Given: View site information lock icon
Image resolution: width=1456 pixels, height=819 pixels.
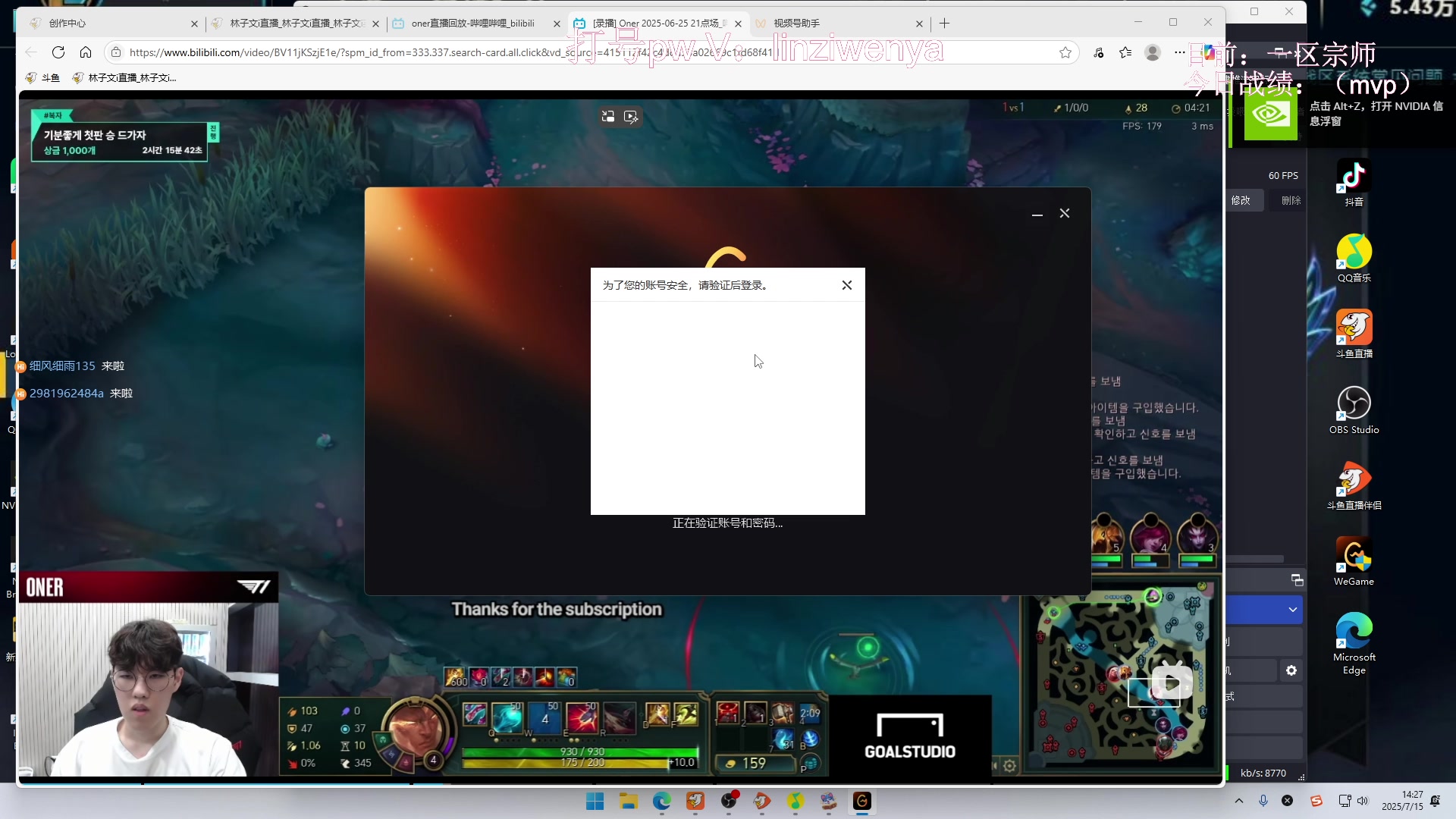Looking at the screenshot, I should tap(116, 52).
